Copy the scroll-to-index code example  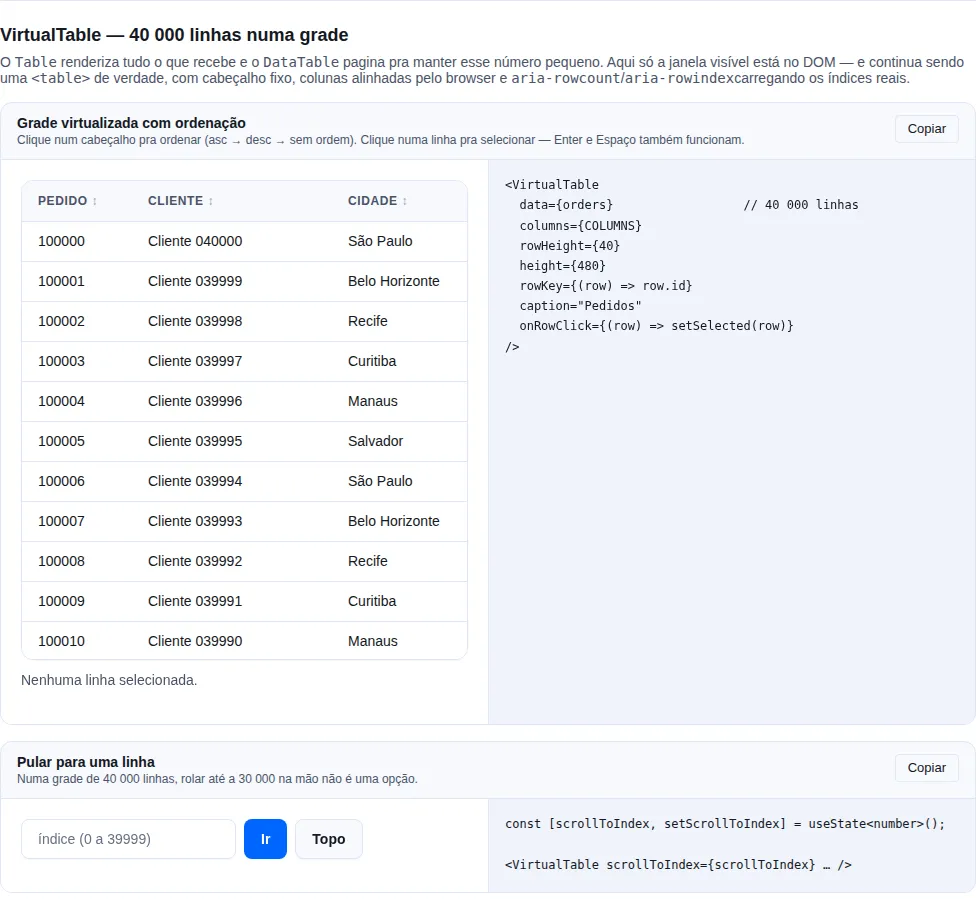coord(926,768)
